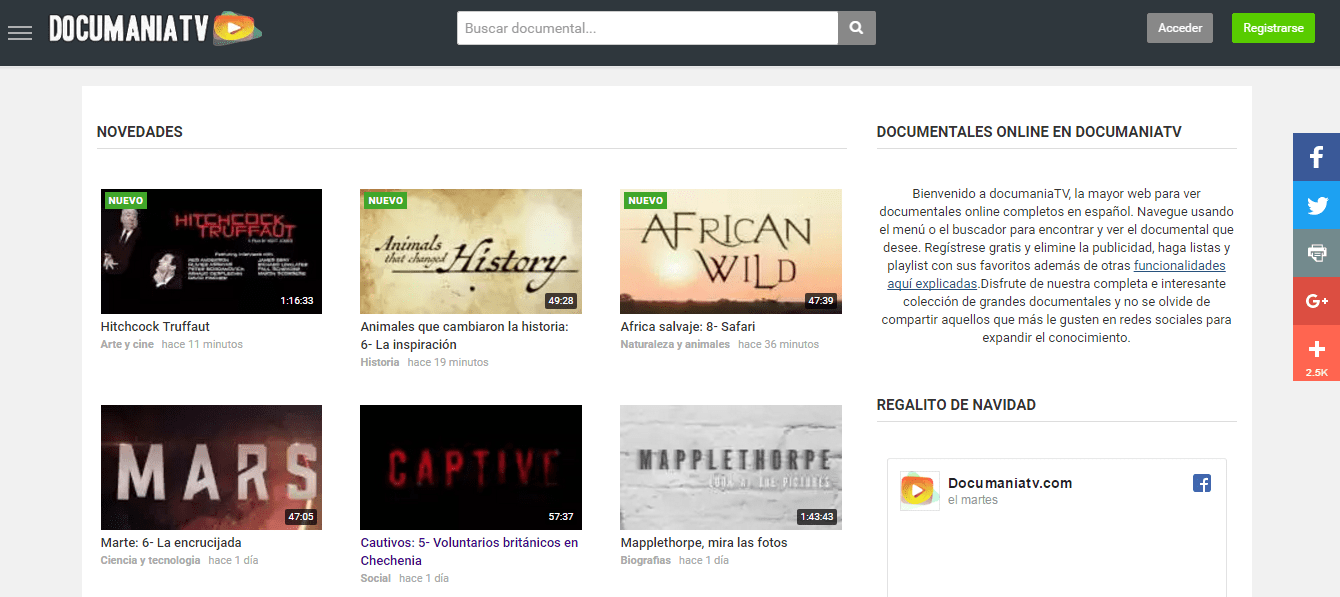The image size is (1340, 597).
Task: Click funcionalidades aquí explicadas link
Action: pyautogui.click(x=1056, y=275)
